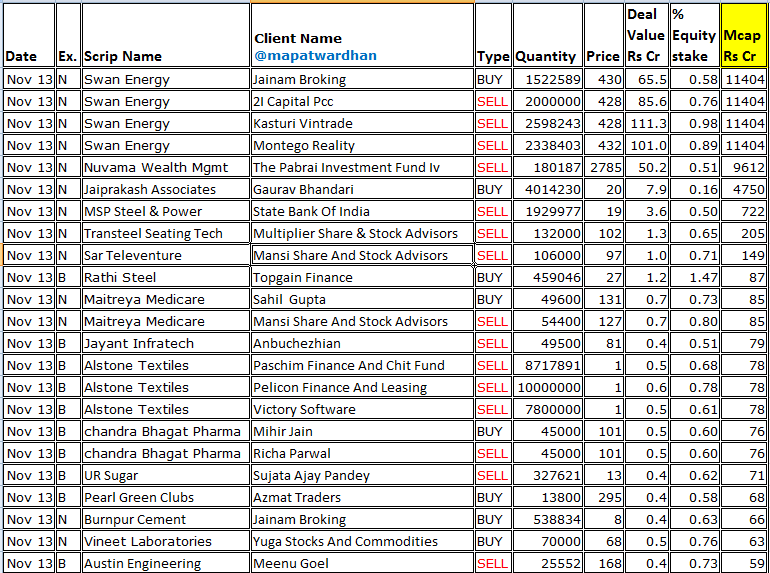Select the quantity cell '8717891'
770x573 pixels.
pyautogui.click(x=548, y=366)
